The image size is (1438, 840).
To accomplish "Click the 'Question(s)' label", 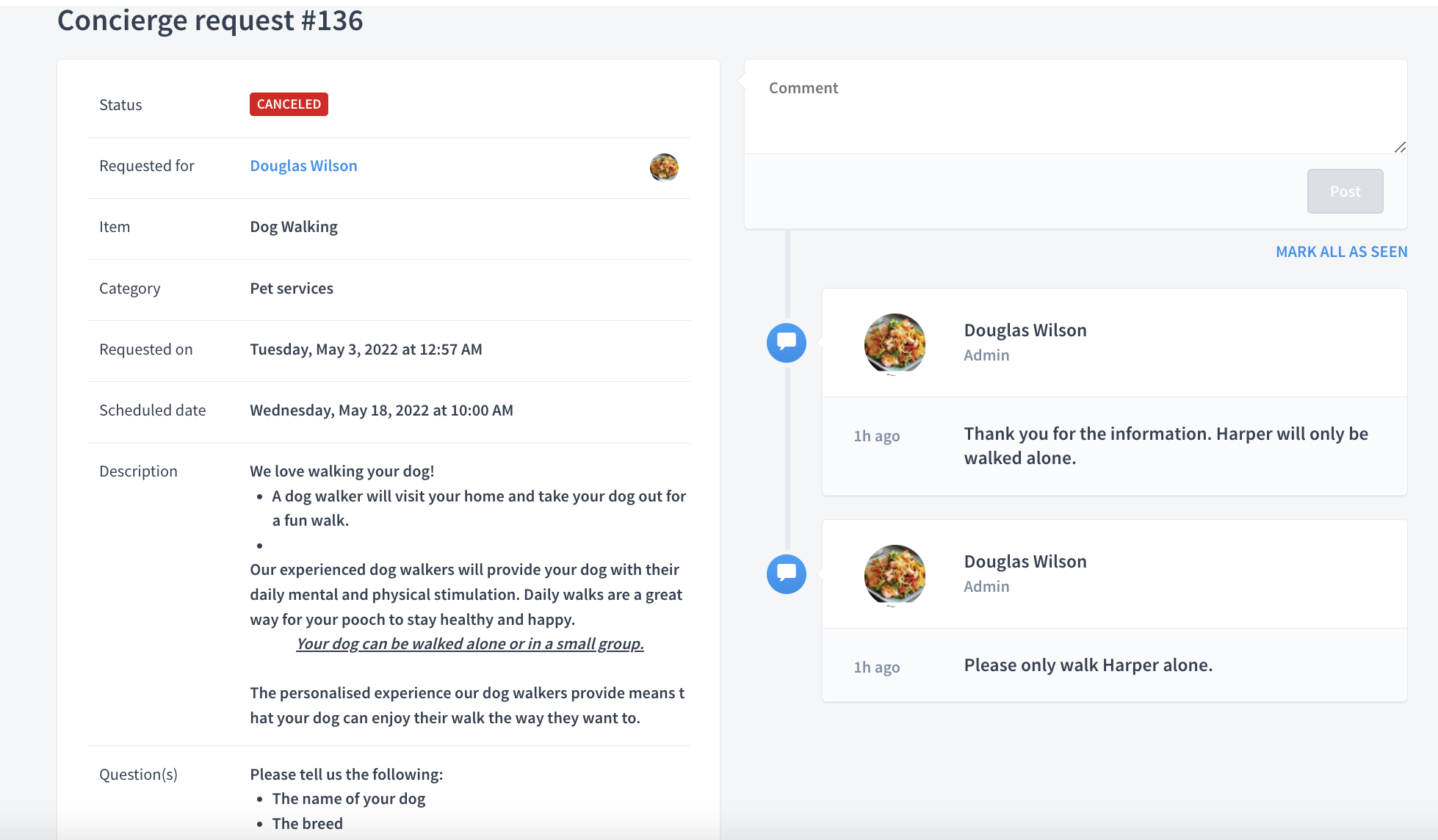I will (x=138, y=775).
